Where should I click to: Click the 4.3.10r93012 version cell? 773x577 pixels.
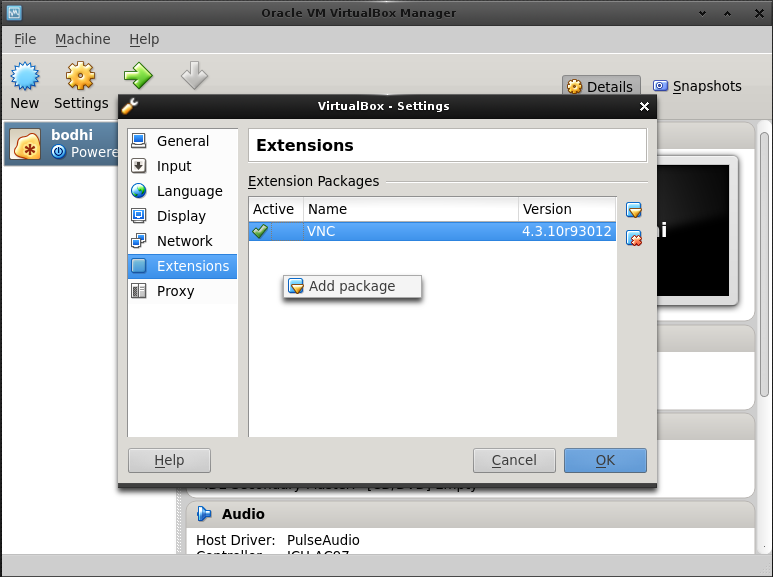(567, 231)
